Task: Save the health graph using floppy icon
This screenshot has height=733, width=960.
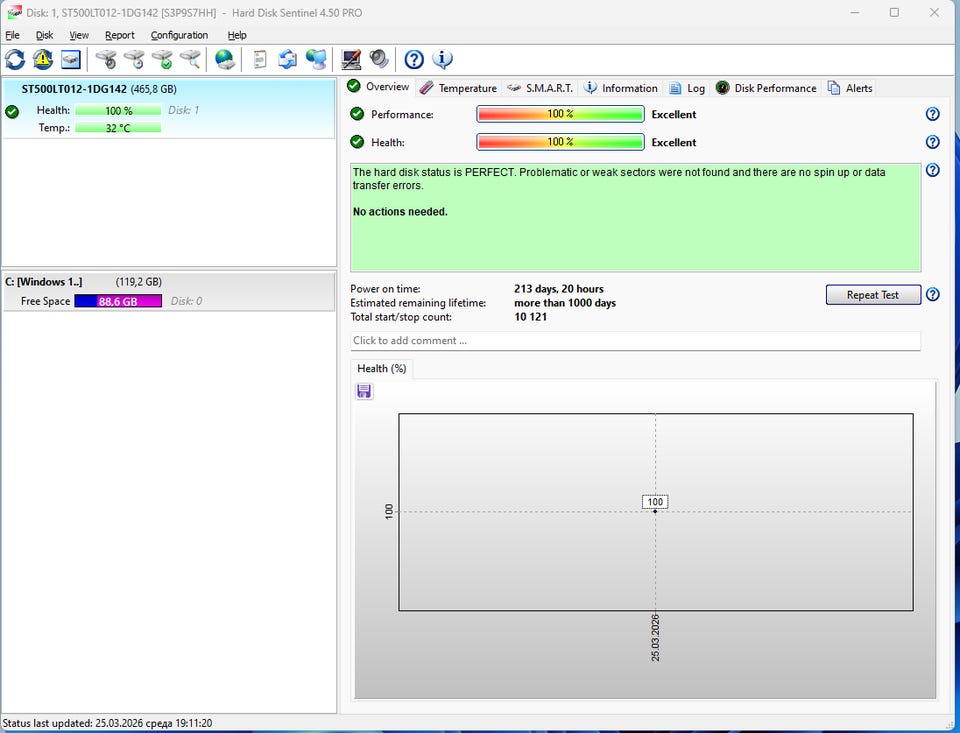Action: (x=364, y=391)
